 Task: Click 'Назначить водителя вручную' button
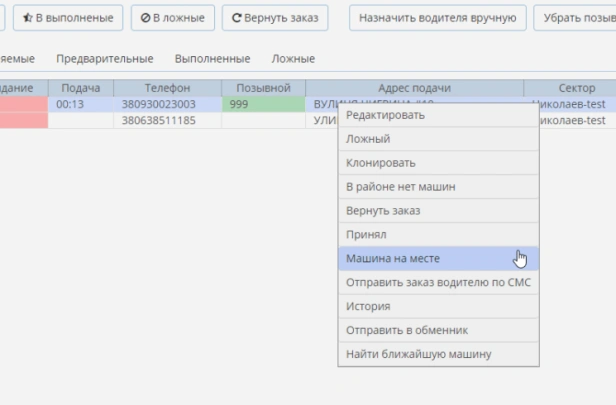pyautogui.click(x=438, y=18)
